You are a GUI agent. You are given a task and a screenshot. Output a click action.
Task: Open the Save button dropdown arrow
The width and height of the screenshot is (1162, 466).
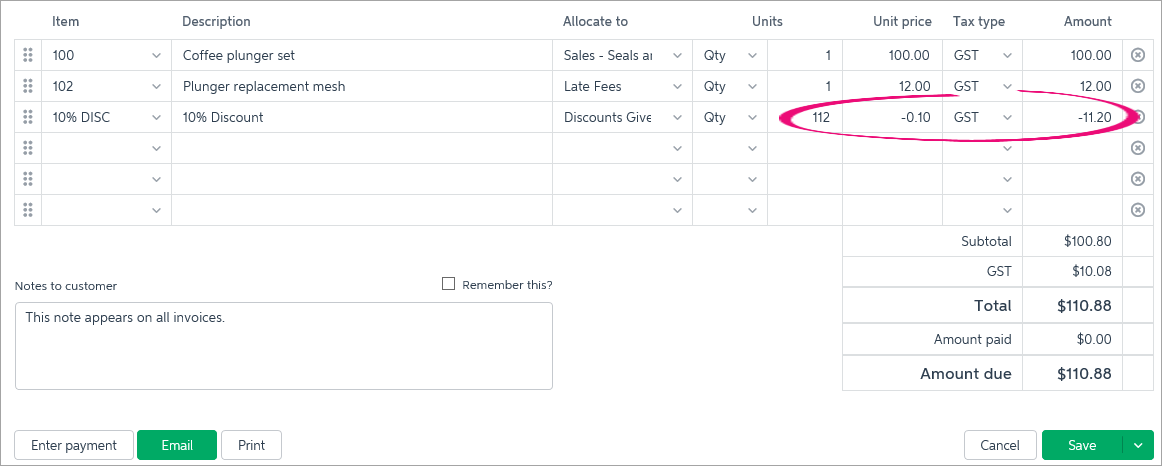[x=1138, y=445]
